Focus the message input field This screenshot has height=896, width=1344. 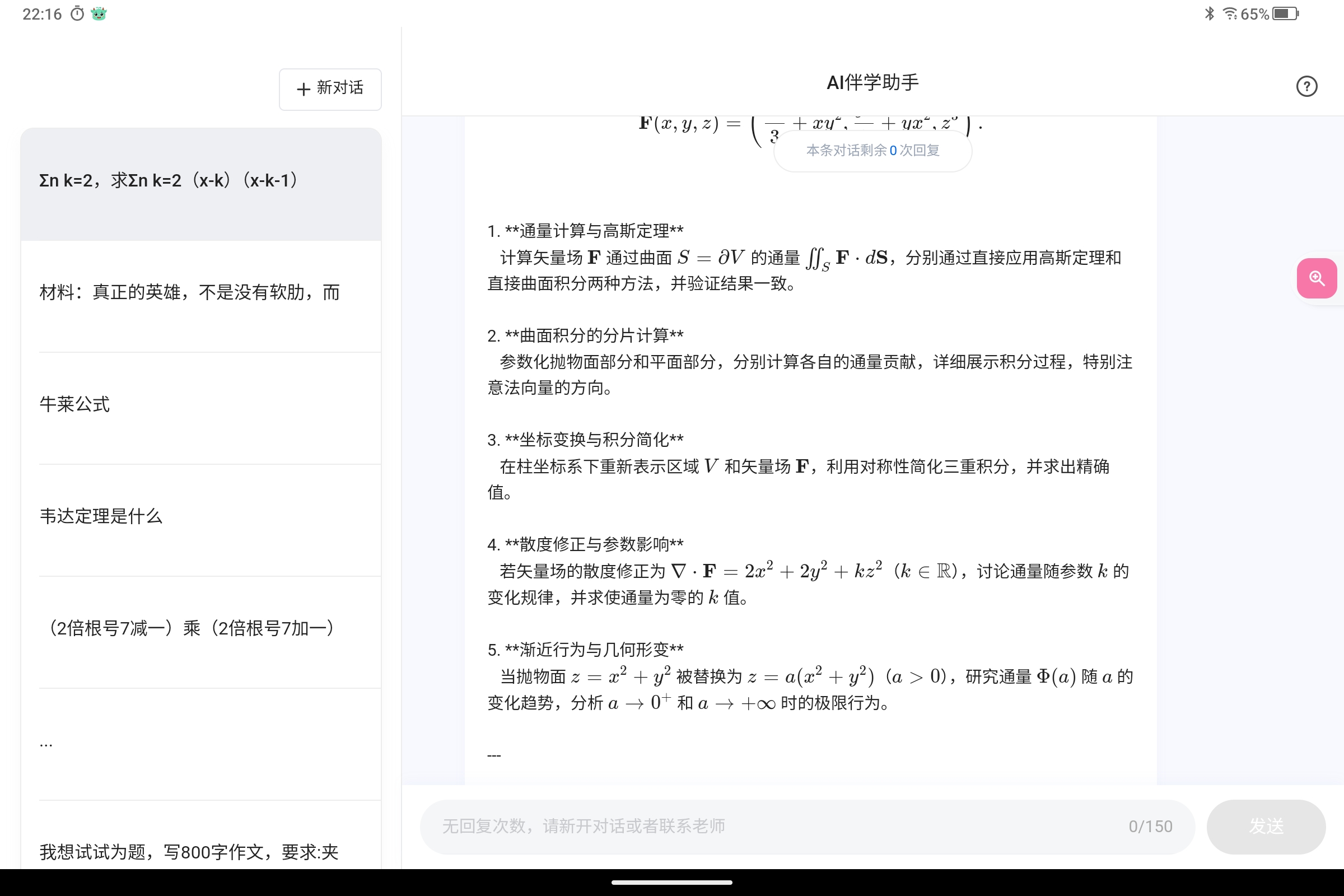point(808,827)
